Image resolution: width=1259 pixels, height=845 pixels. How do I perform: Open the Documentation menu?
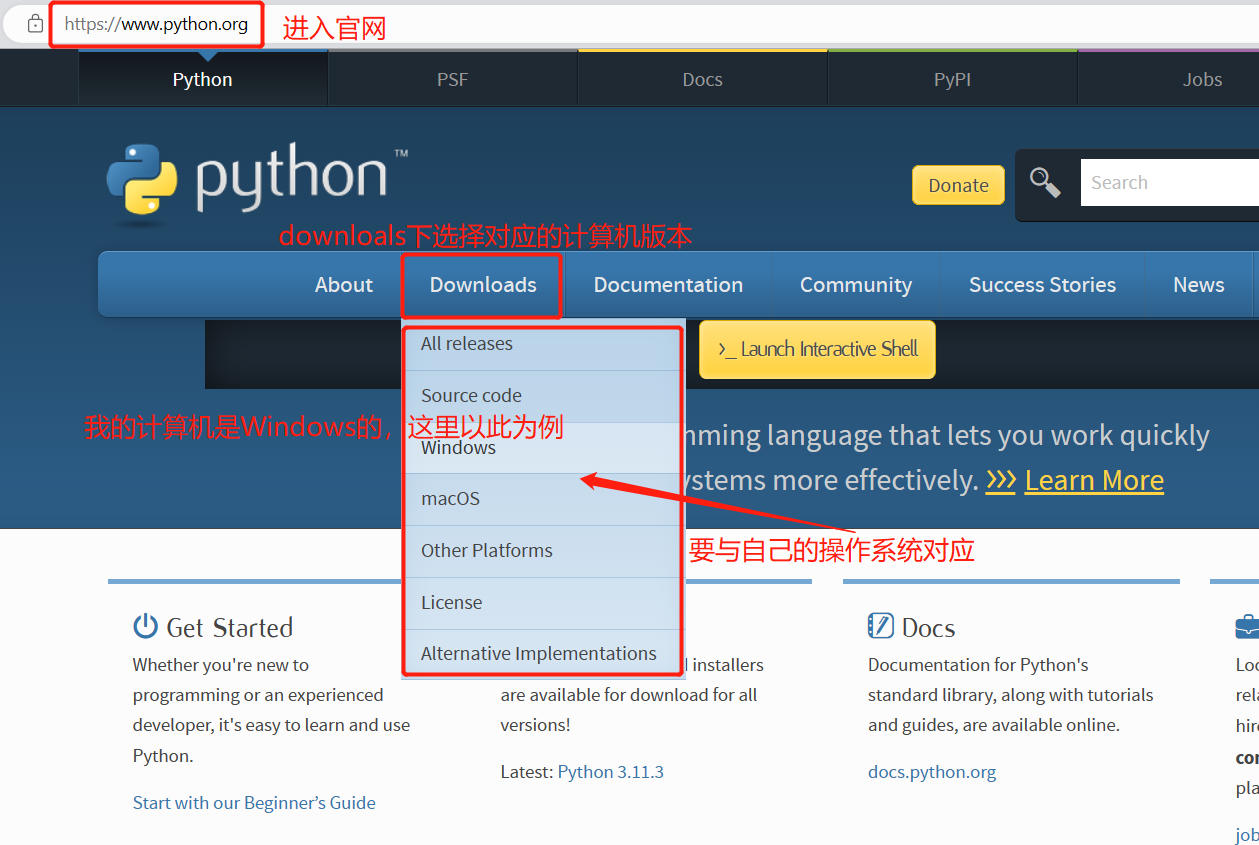coord(668,285)
